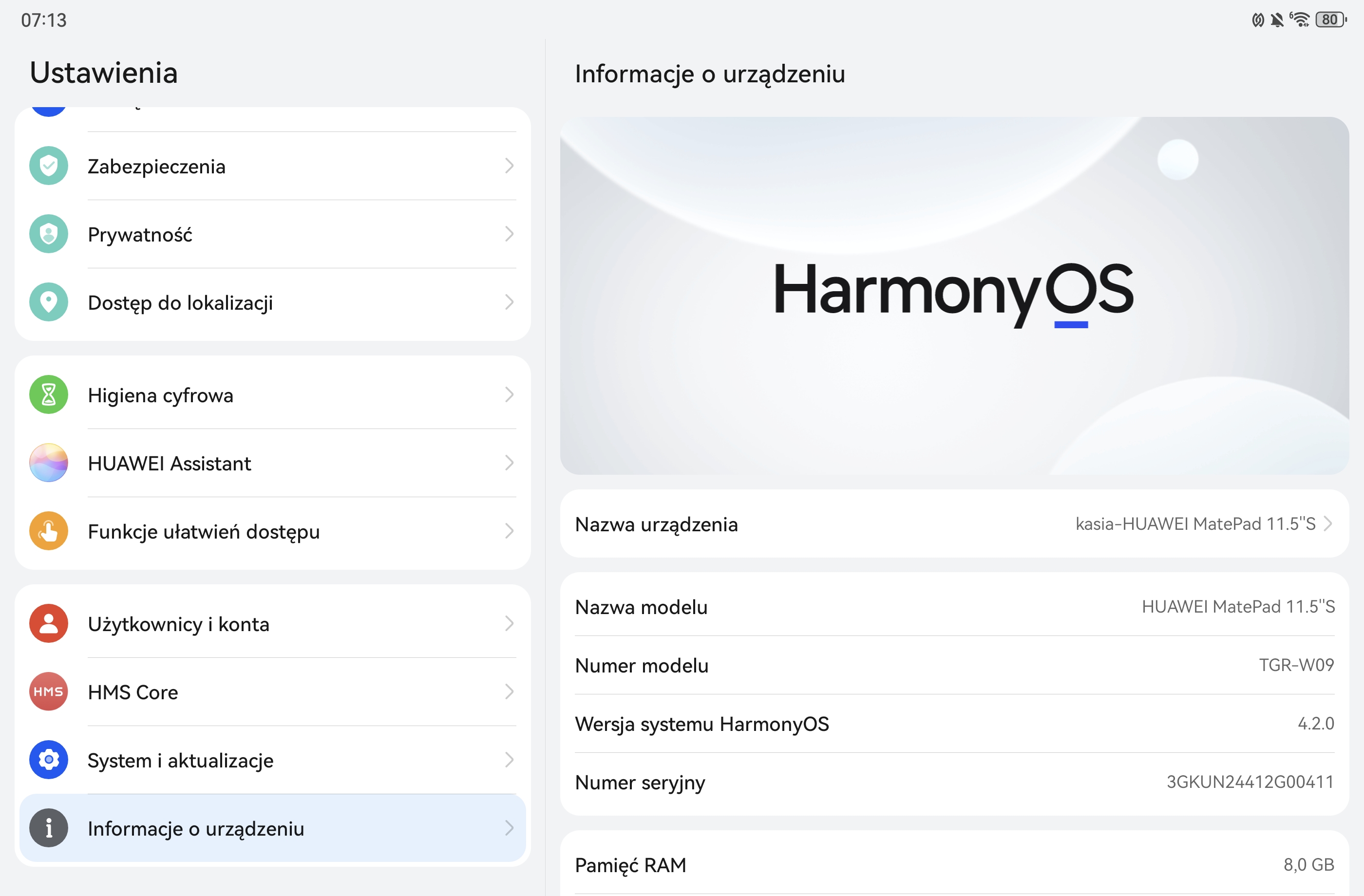The height and width of the screenshot is (896, 1364).
Task: Tap the clock showing 07:13
Action: click(x=43, y=20)
